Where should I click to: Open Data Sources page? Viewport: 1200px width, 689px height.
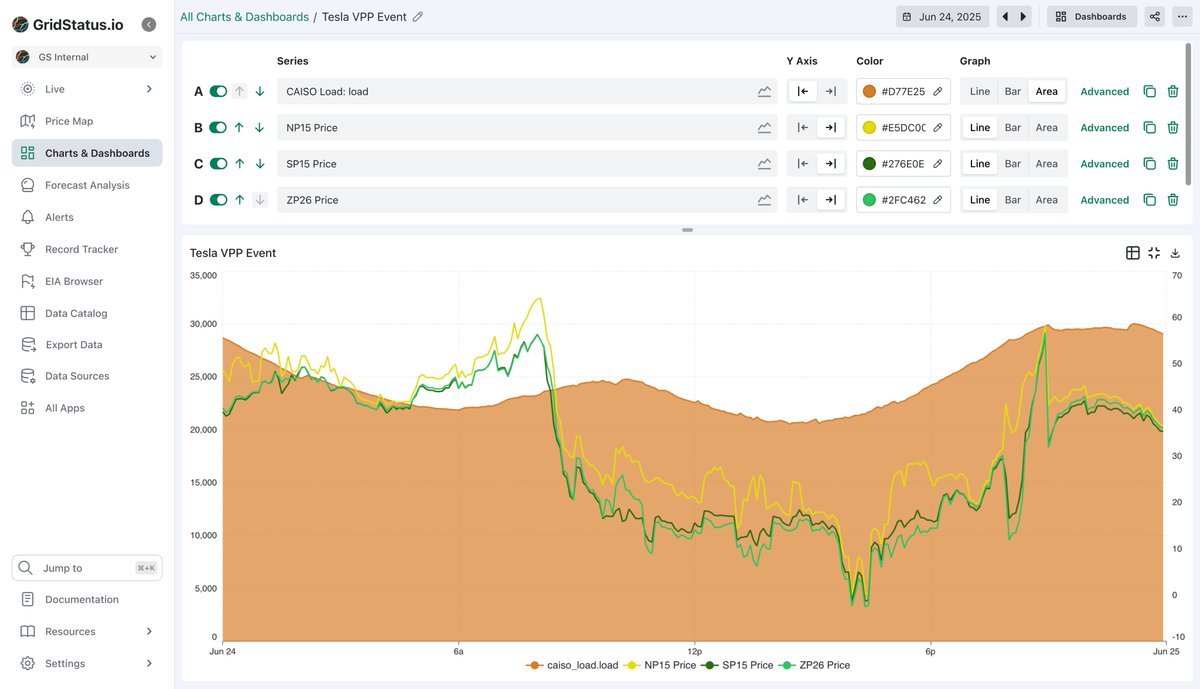[x=87, y=376]
